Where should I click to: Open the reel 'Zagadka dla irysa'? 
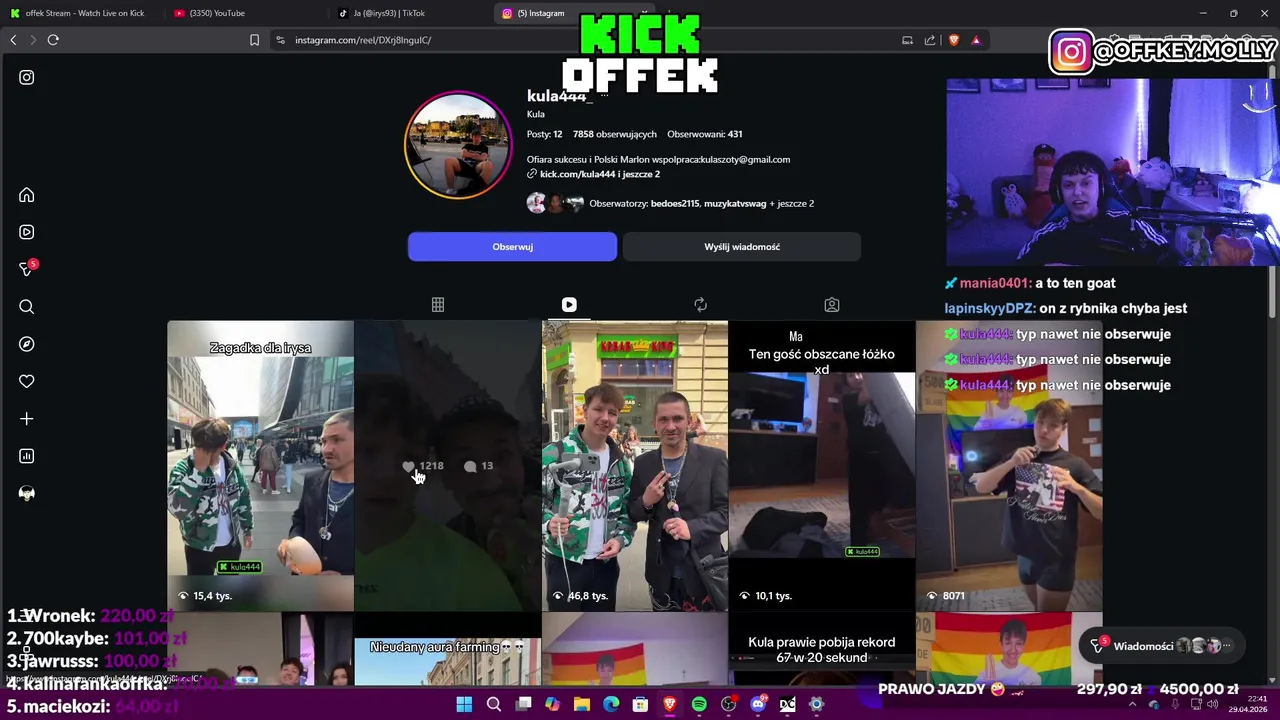click(x=260, y=466)
